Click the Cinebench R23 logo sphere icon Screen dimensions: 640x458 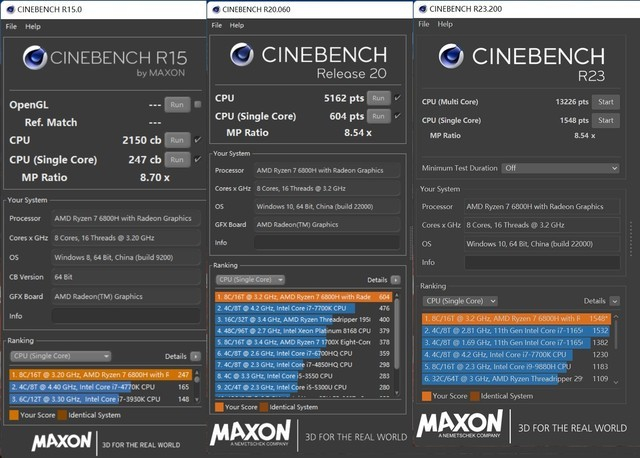pos(449,55)
